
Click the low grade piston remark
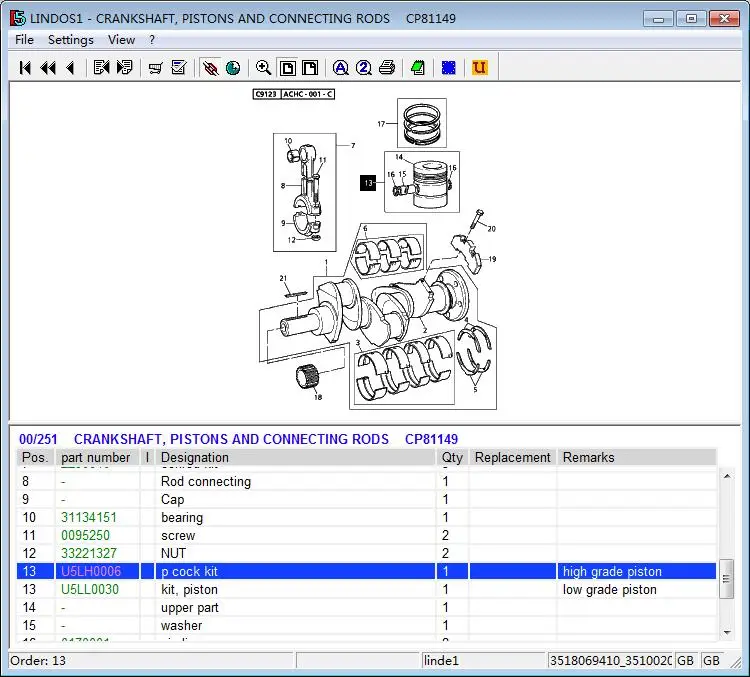click(x=609, y=589)
